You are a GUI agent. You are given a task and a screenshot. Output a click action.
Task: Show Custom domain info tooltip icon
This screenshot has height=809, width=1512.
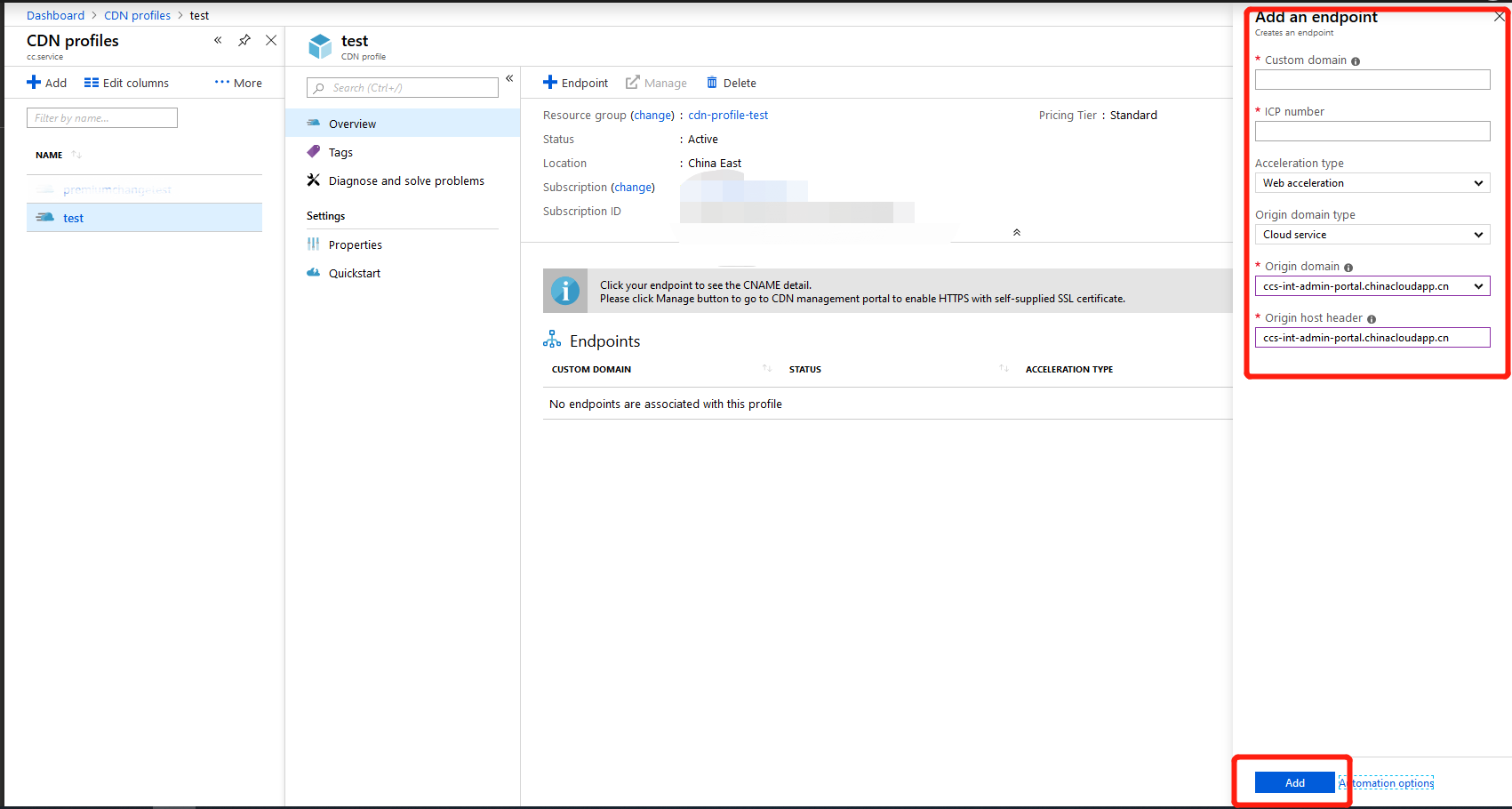point(1356,61)
